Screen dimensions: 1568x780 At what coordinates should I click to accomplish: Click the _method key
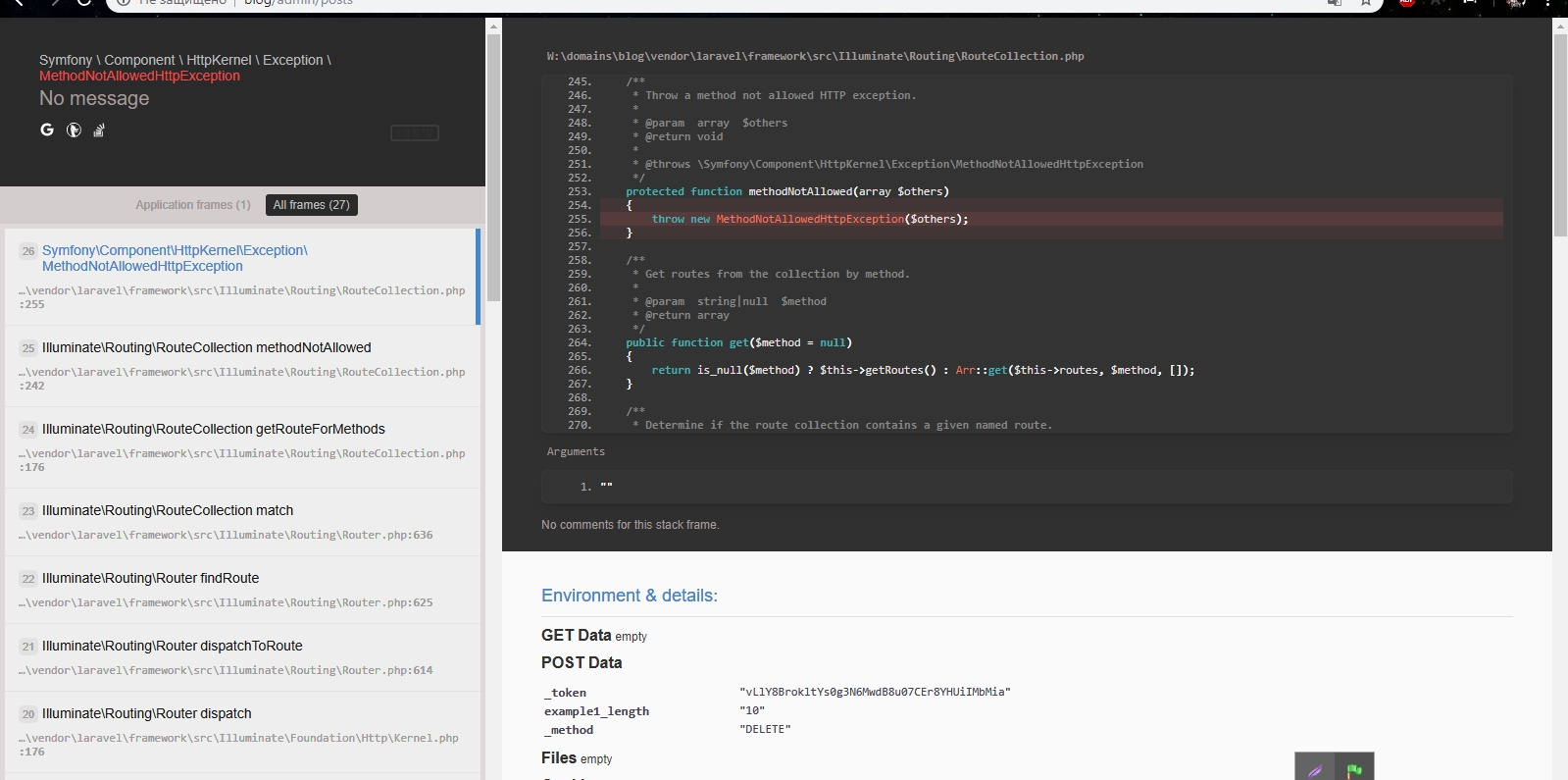[x=569, y=730]
